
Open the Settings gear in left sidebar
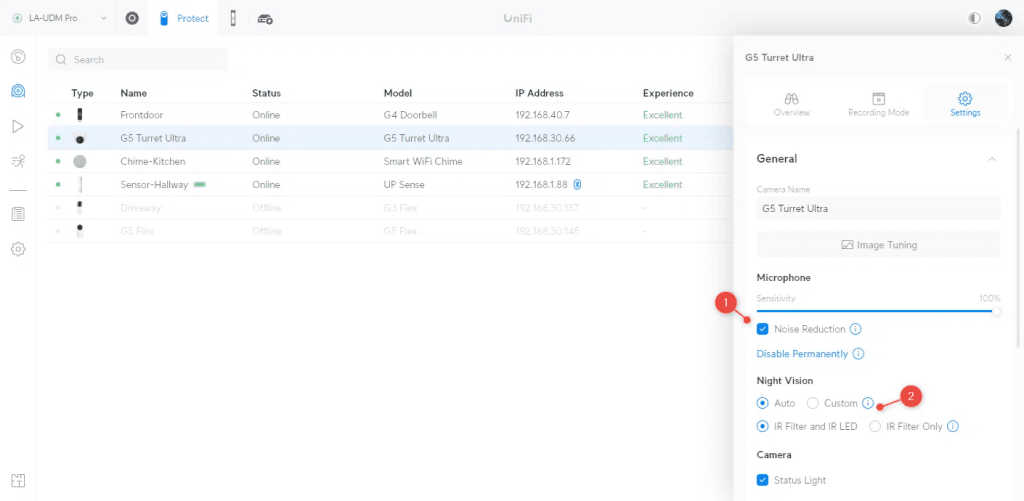click(x=18, y=248)
